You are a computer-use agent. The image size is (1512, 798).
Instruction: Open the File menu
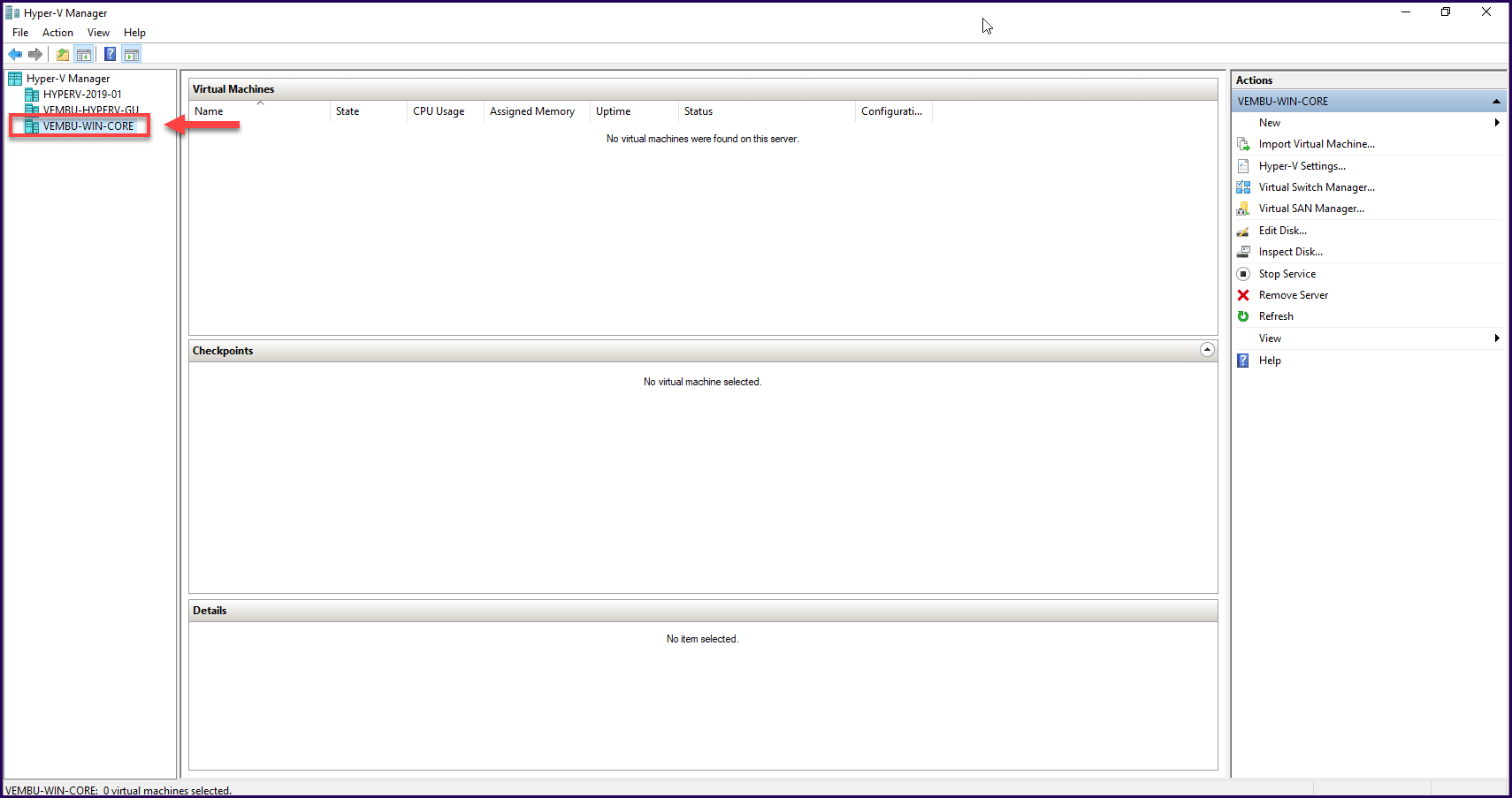20,33
